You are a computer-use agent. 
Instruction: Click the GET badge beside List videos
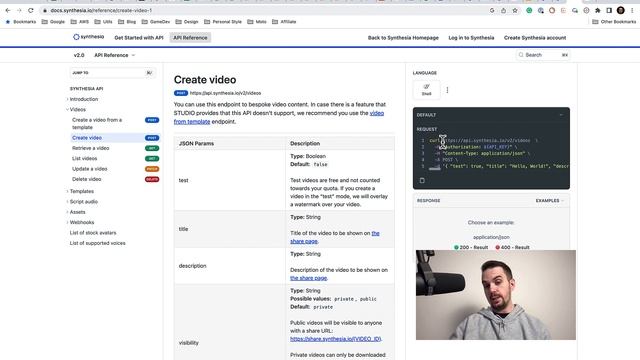click(152, 158)
